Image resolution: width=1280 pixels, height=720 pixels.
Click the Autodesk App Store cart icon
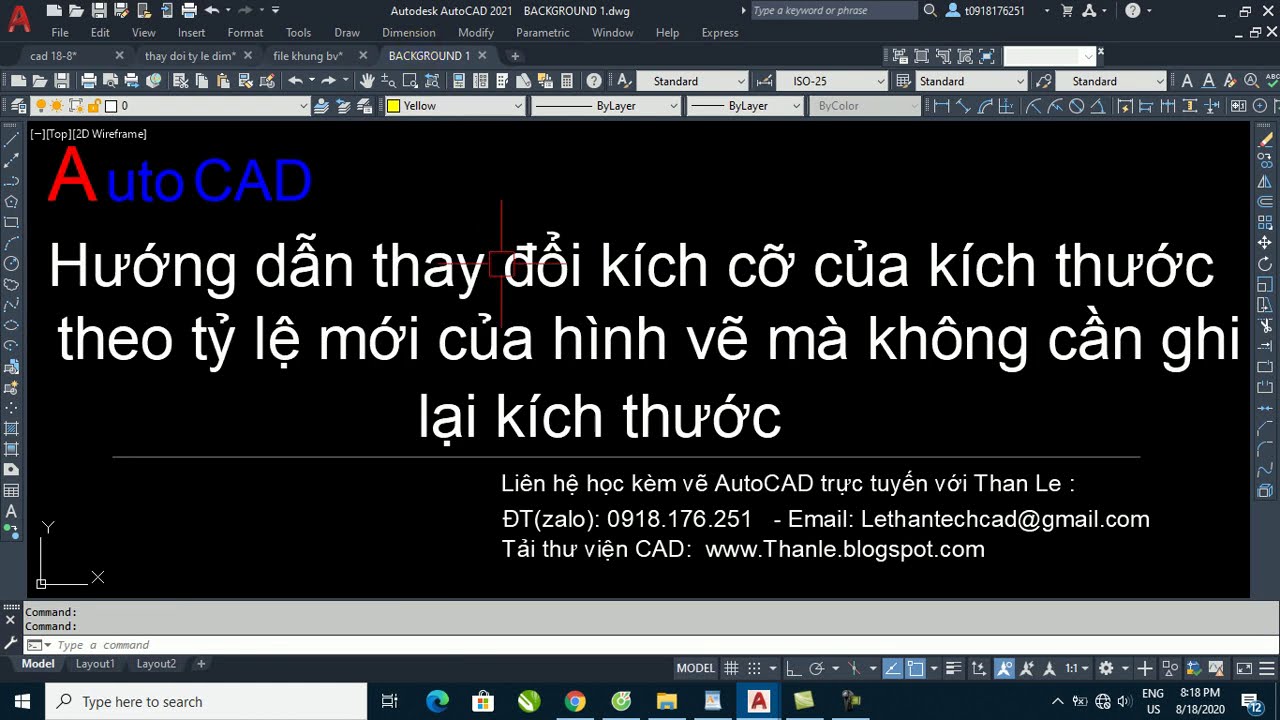[x=1066, y=10]
